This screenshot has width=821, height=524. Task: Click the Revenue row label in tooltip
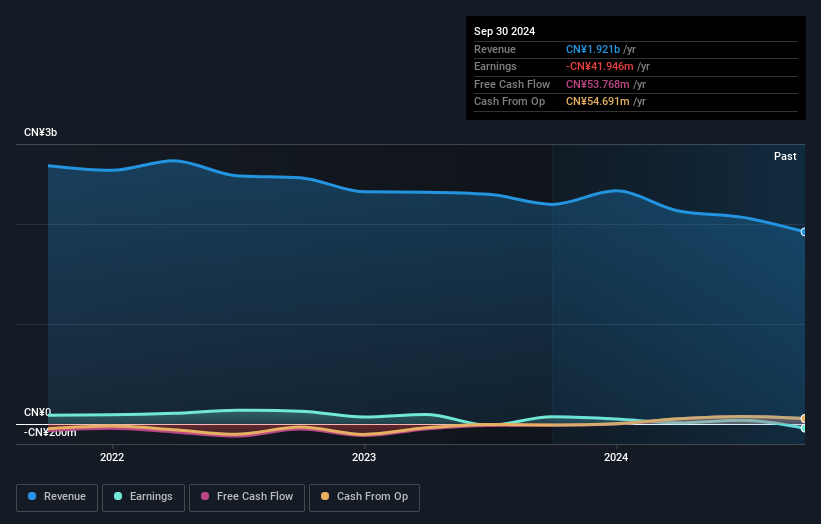tap(495, 49)
